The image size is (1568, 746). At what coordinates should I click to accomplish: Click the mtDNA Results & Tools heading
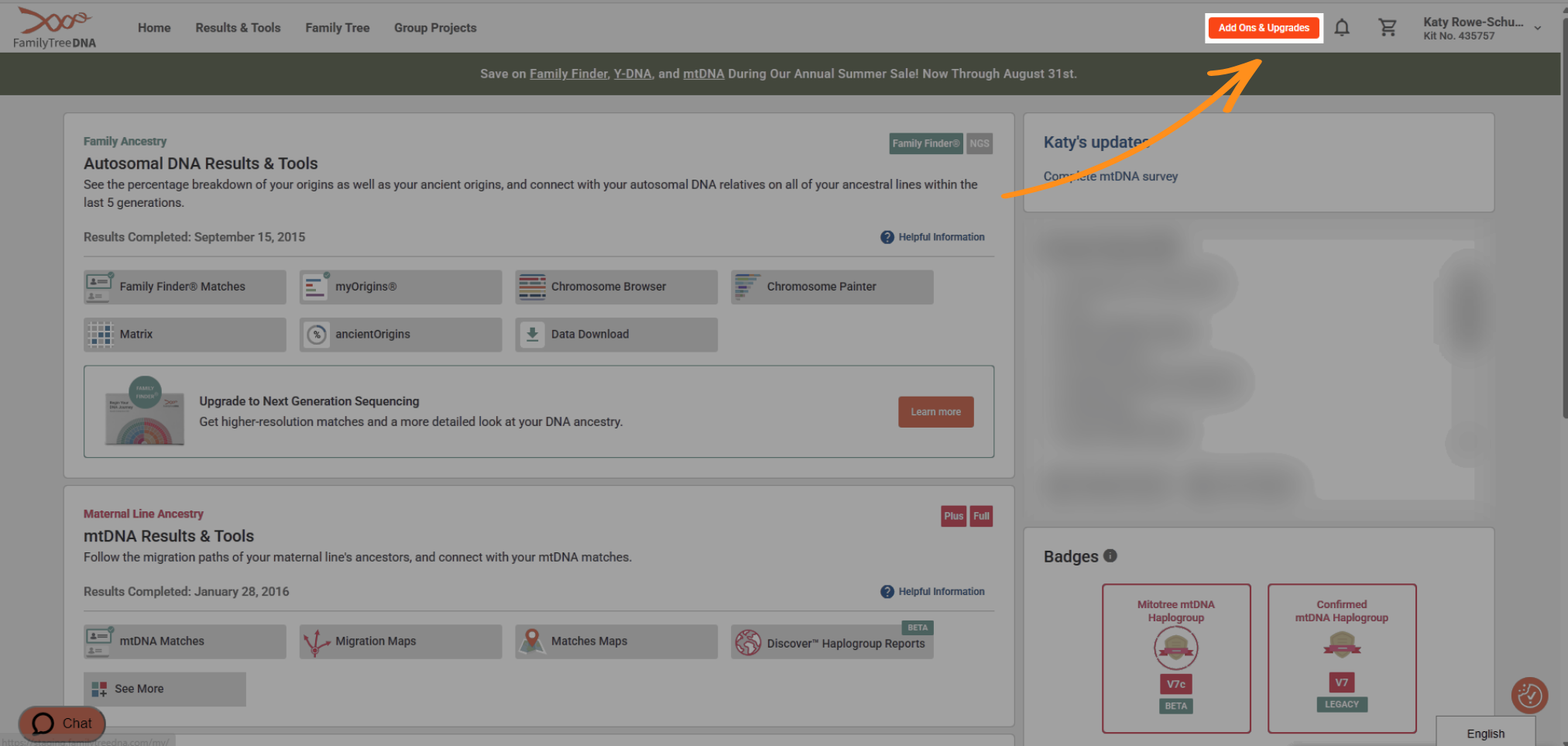pos(169,536)
